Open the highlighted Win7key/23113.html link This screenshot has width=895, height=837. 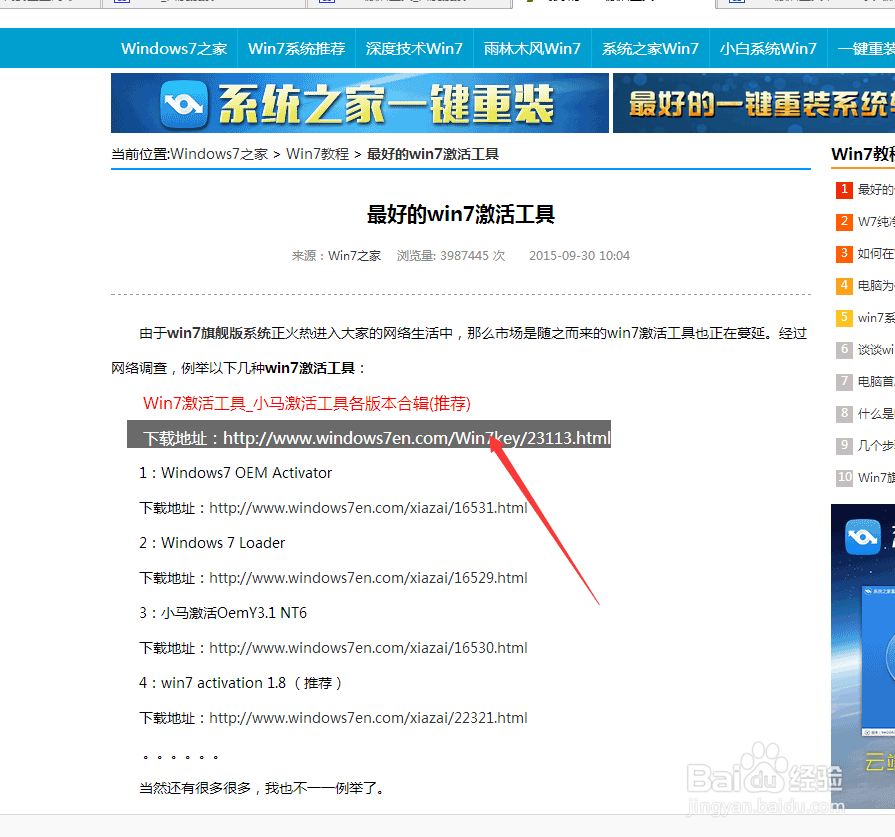pos(417,438)
